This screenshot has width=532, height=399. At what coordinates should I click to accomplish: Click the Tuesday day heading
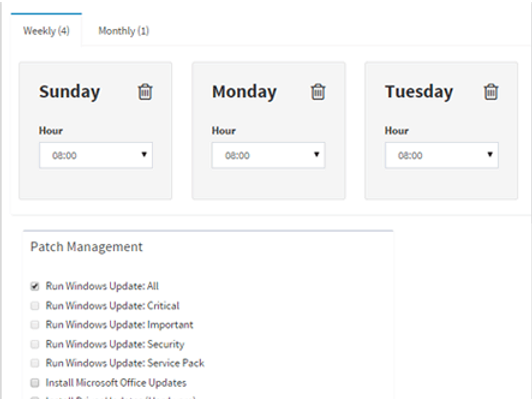419,92
